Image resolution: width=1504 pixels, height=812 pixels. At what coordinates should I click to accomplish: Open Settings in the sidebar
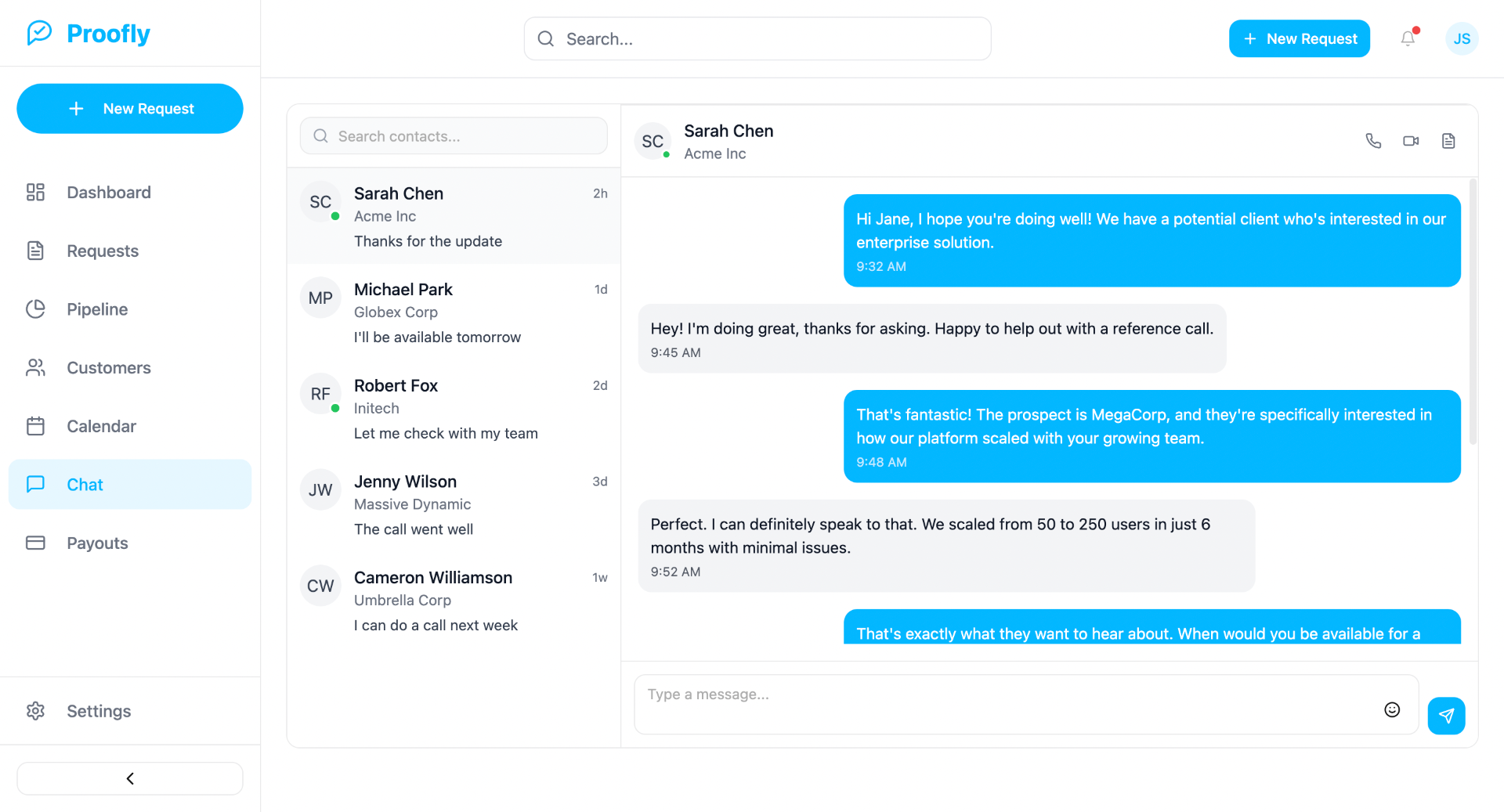pyautogui.click(x=99, y=711)
